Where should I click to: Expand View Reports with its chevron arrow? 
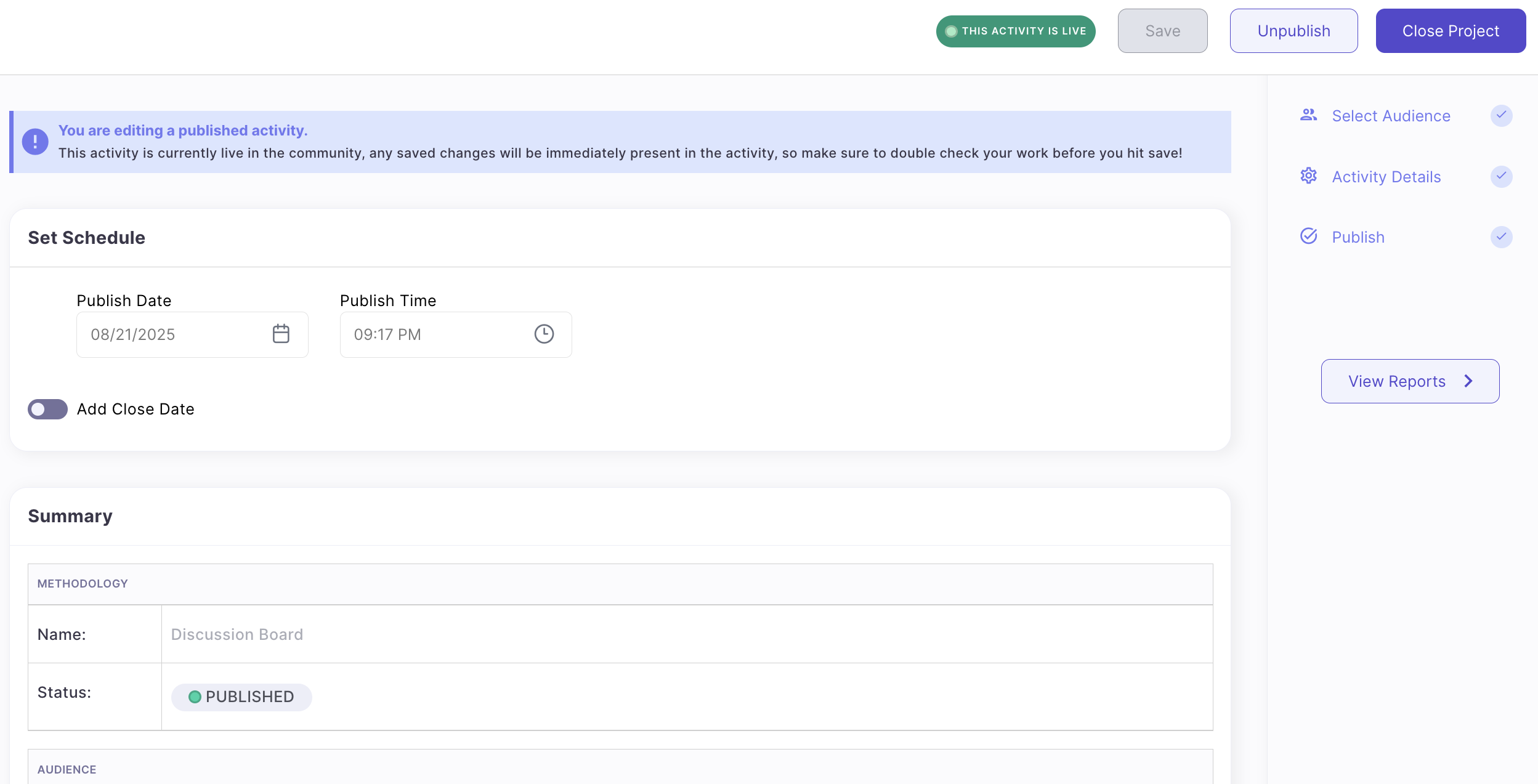[1469, 381]
